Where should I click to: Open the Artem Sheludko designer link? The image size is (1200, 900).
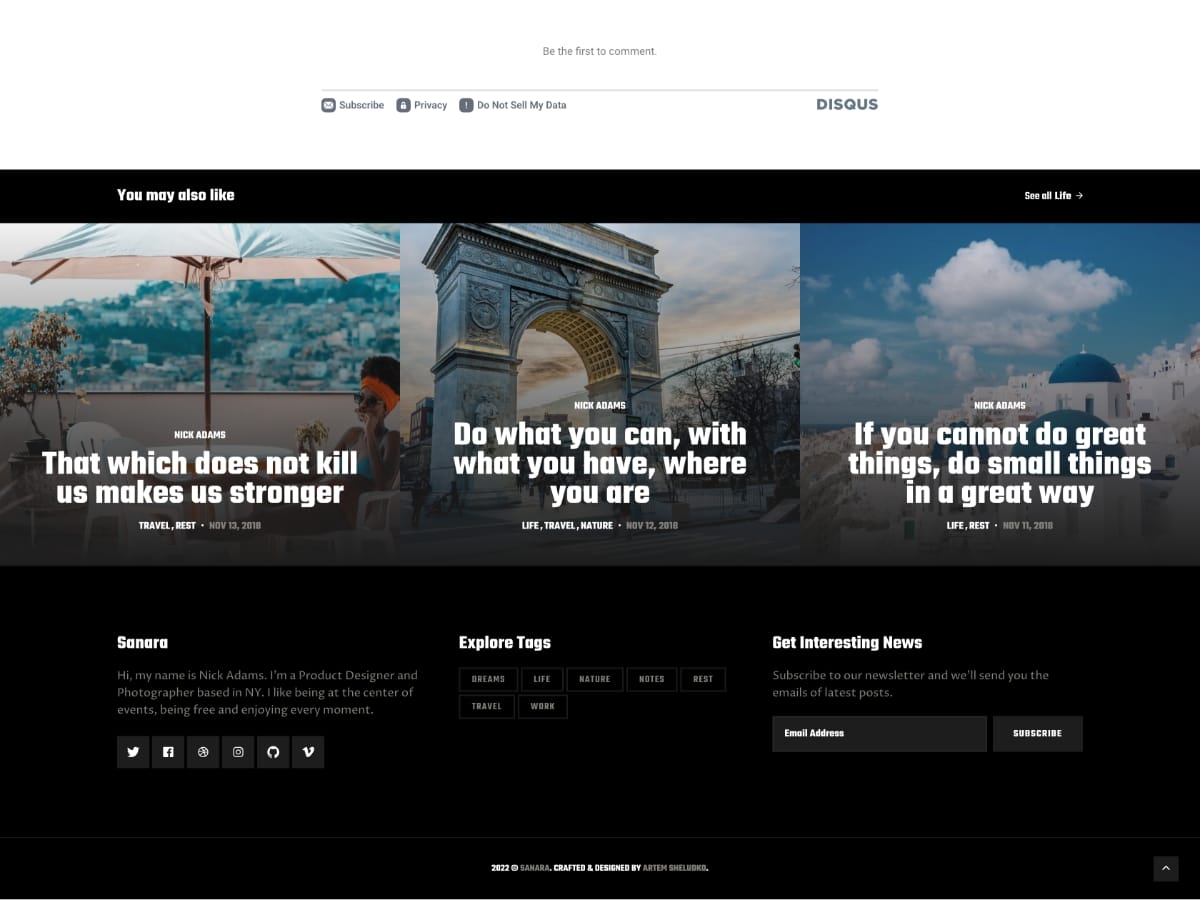pyautogui.click(x=675, y=868)
